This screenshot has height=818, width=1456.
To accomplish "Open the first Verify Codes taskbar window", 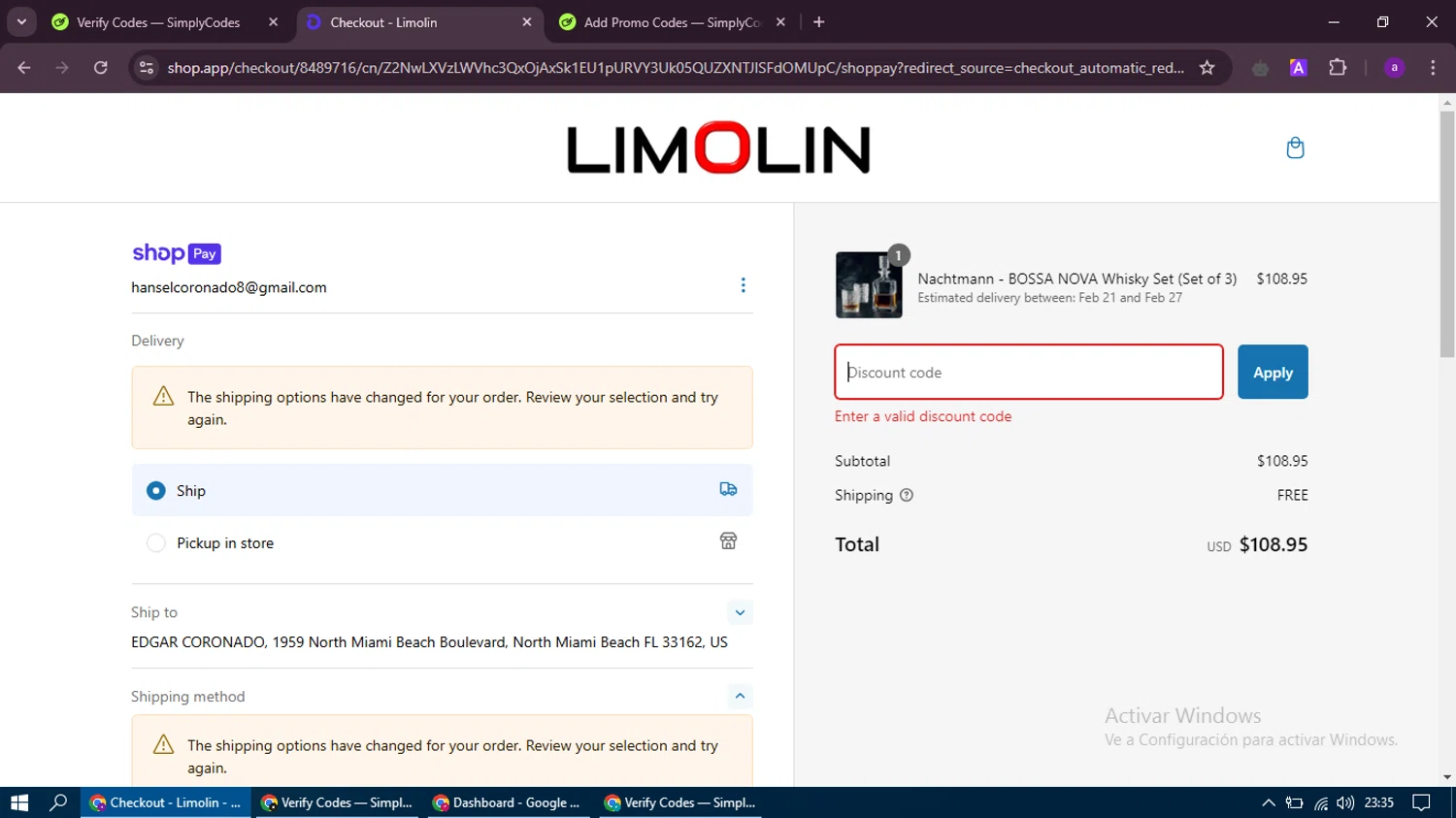I will click(x=337, y=802).
